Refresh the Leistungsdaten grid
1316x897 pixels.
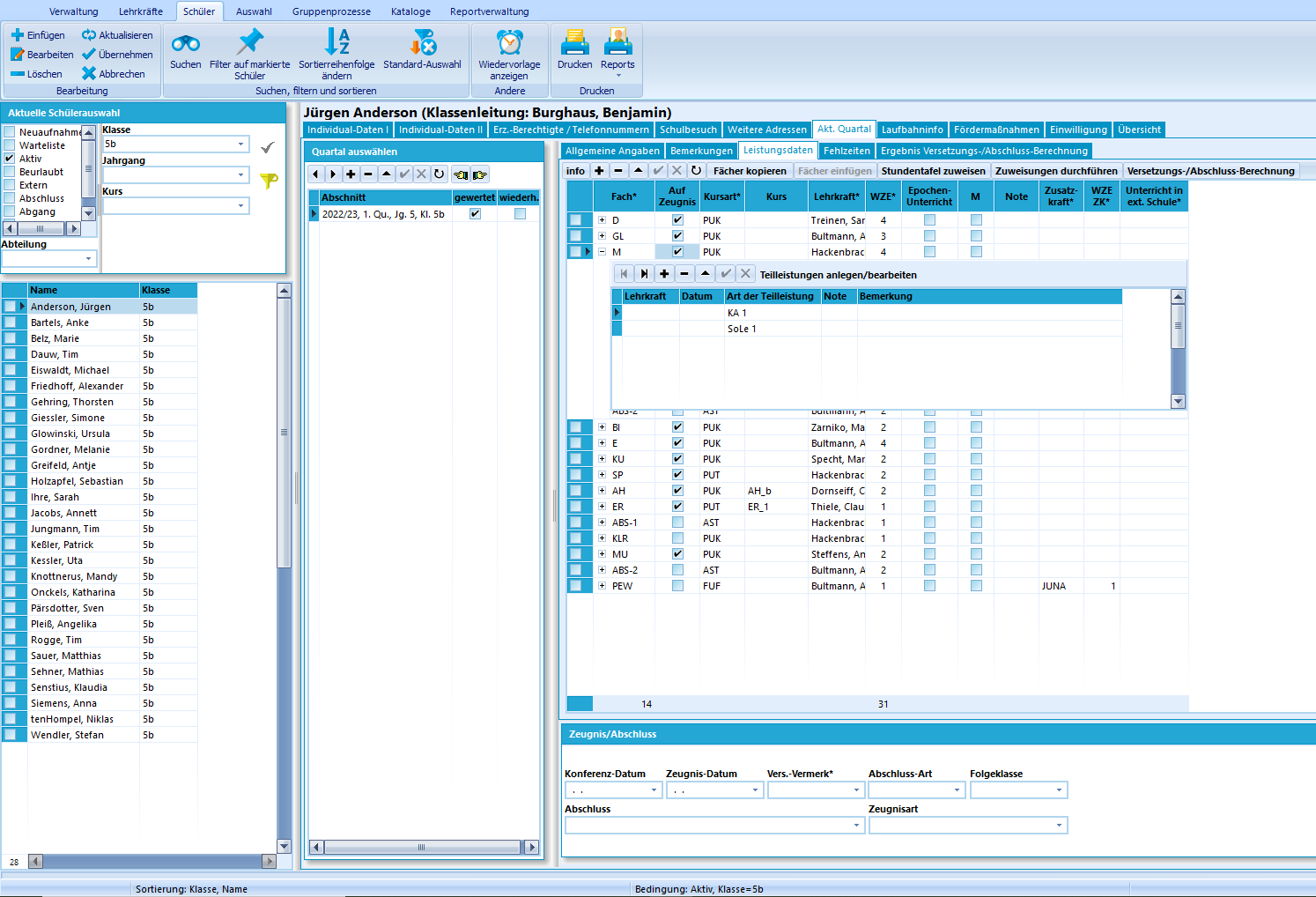(x=697, y=171)
